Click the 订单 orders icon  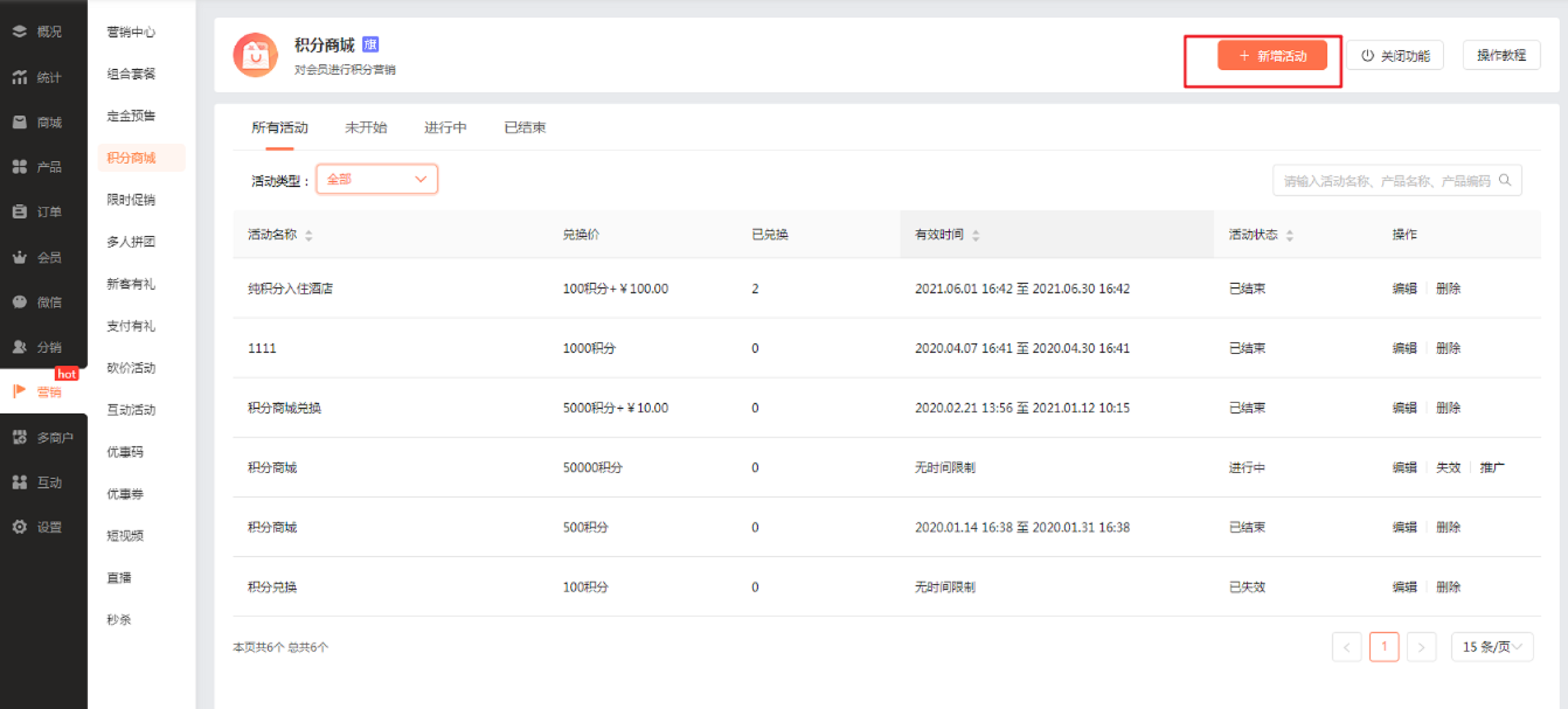tap(19, 211)
